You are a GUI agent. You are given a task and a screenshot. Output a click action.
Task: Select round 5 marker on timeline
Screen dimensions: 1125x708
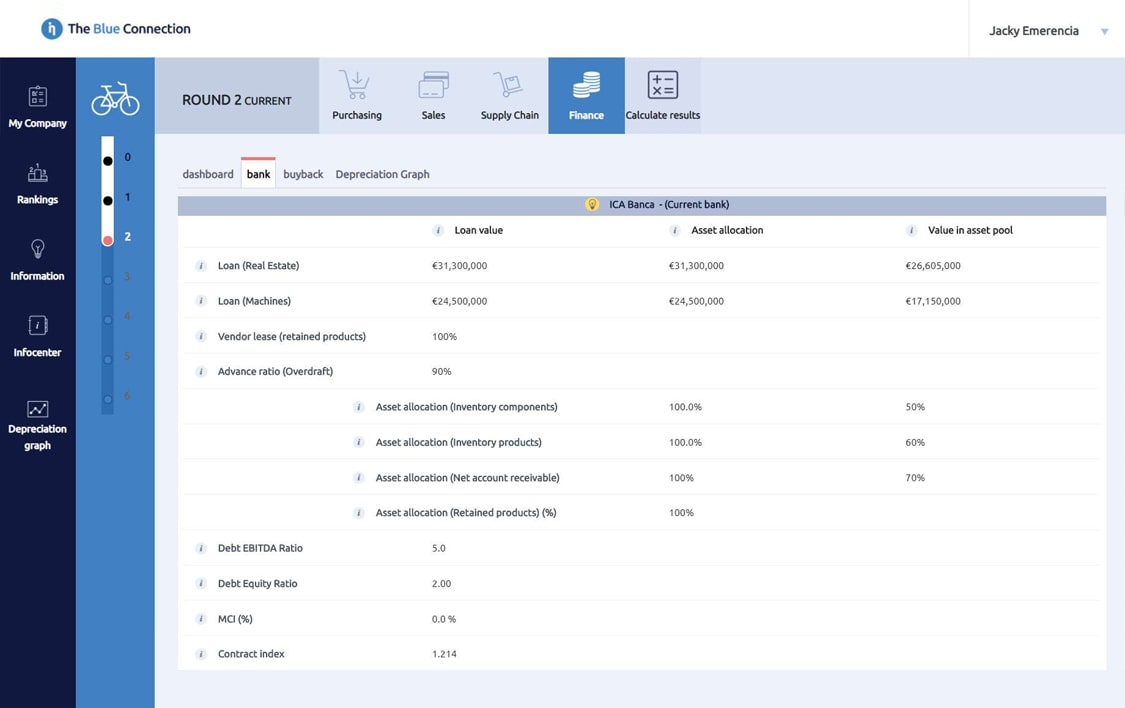(x=108, y=359)
